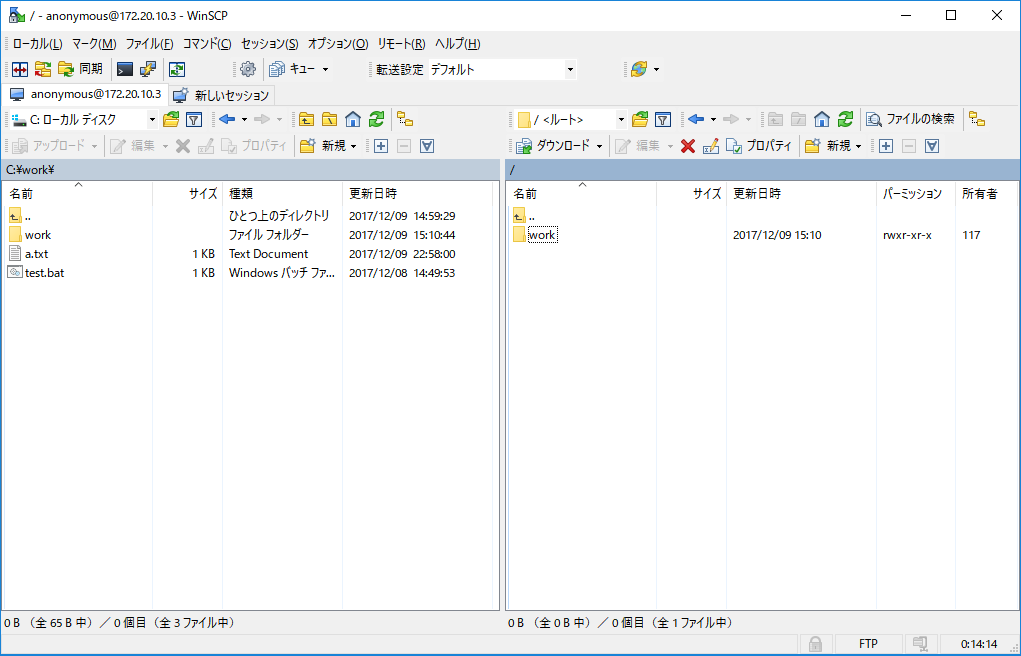Image resolution: width=1021 pixels, height=656 pixels.
Task: Click the ファイルの検索 find files button
Action: pos(910,119)
